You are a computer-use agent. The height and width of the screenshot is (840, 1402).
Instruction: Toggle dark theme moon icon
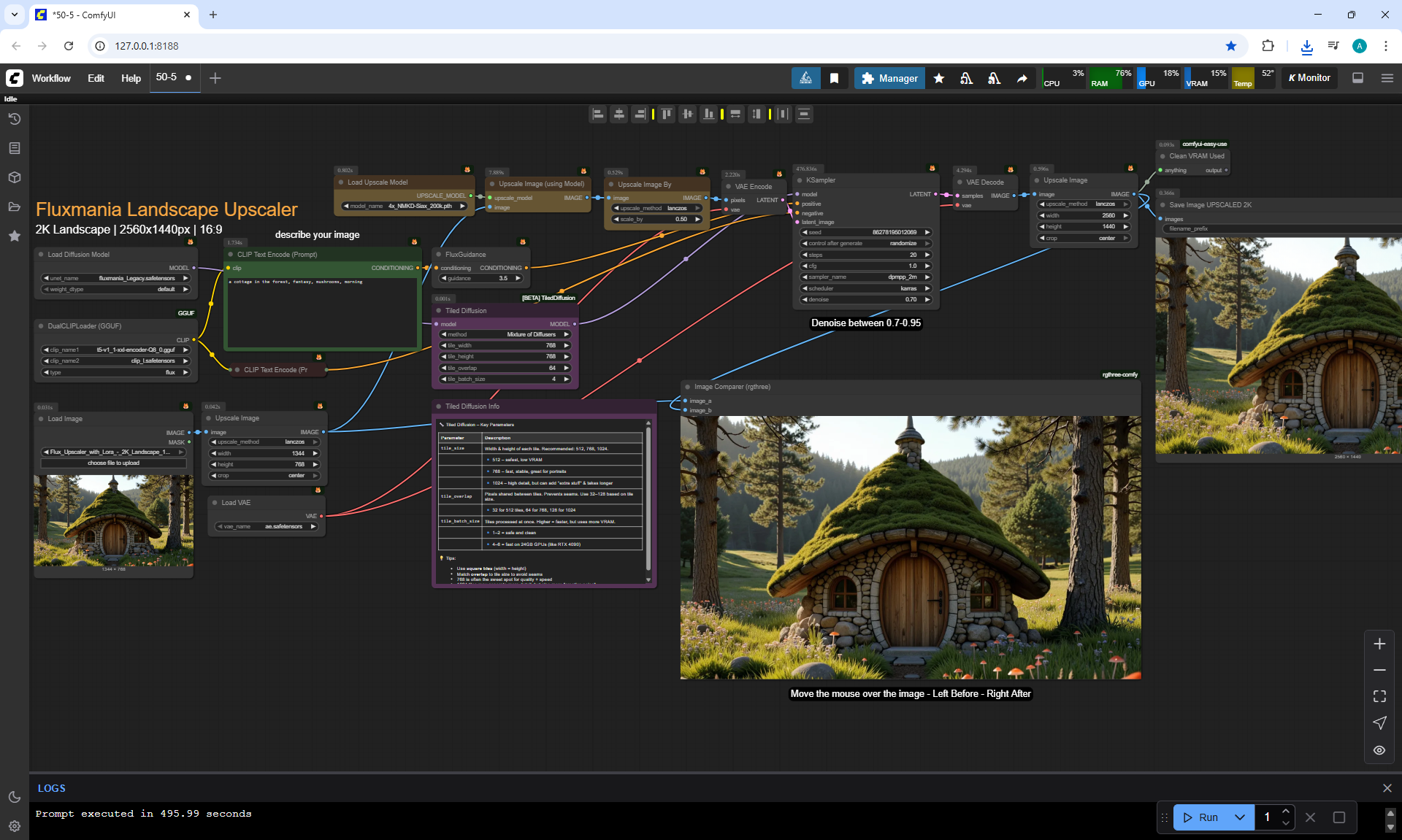point(14,797)
